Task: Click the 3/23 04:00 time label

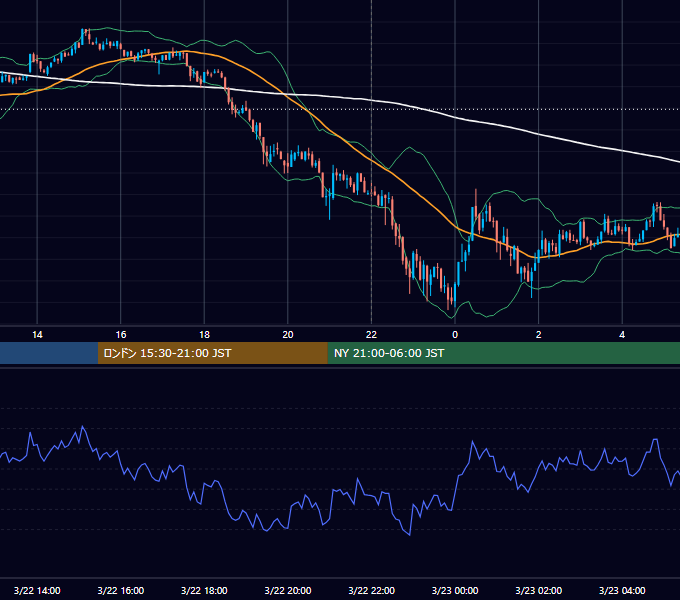Action: (622, 590)
